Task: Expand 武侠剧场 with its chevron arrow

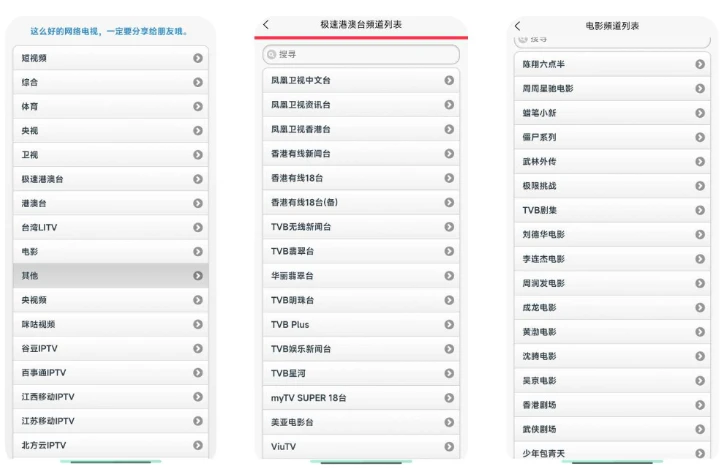Action: [701, 429]
